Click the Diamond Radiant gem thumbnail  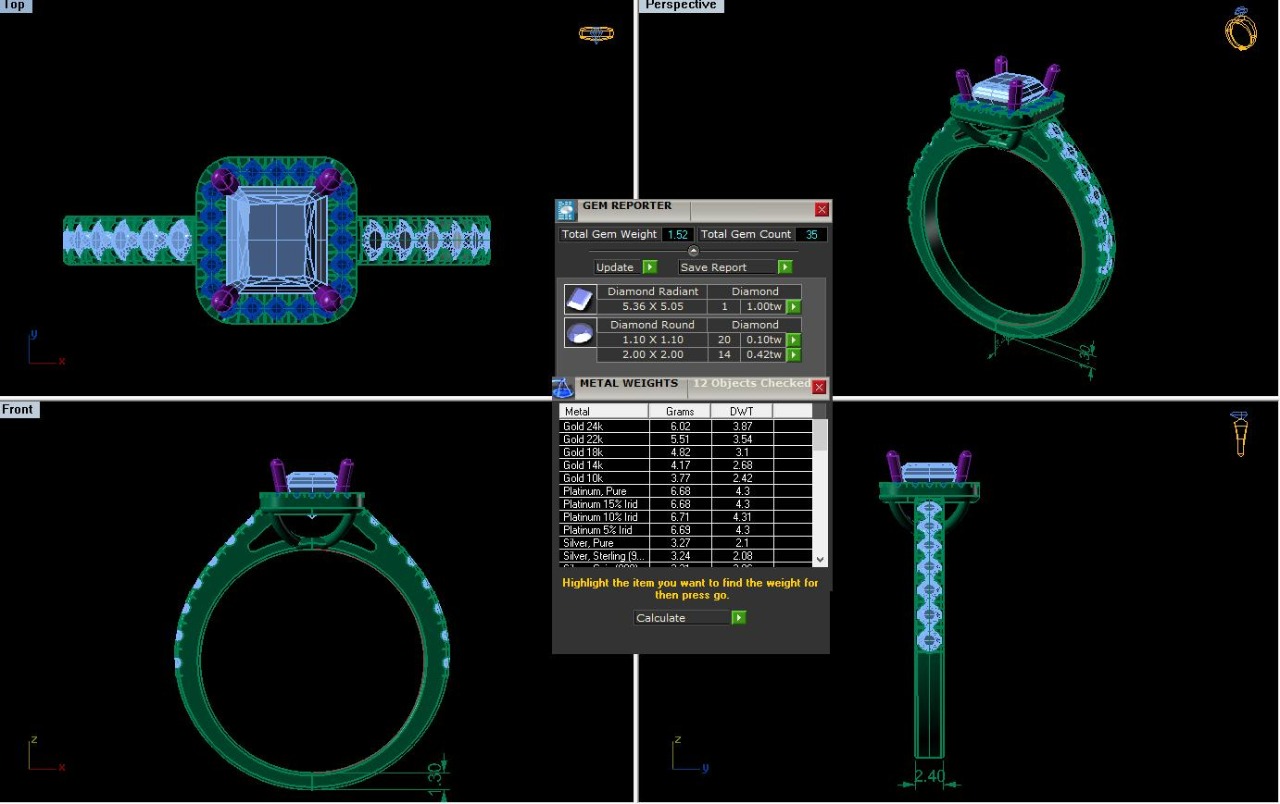(x=579, y=299)
